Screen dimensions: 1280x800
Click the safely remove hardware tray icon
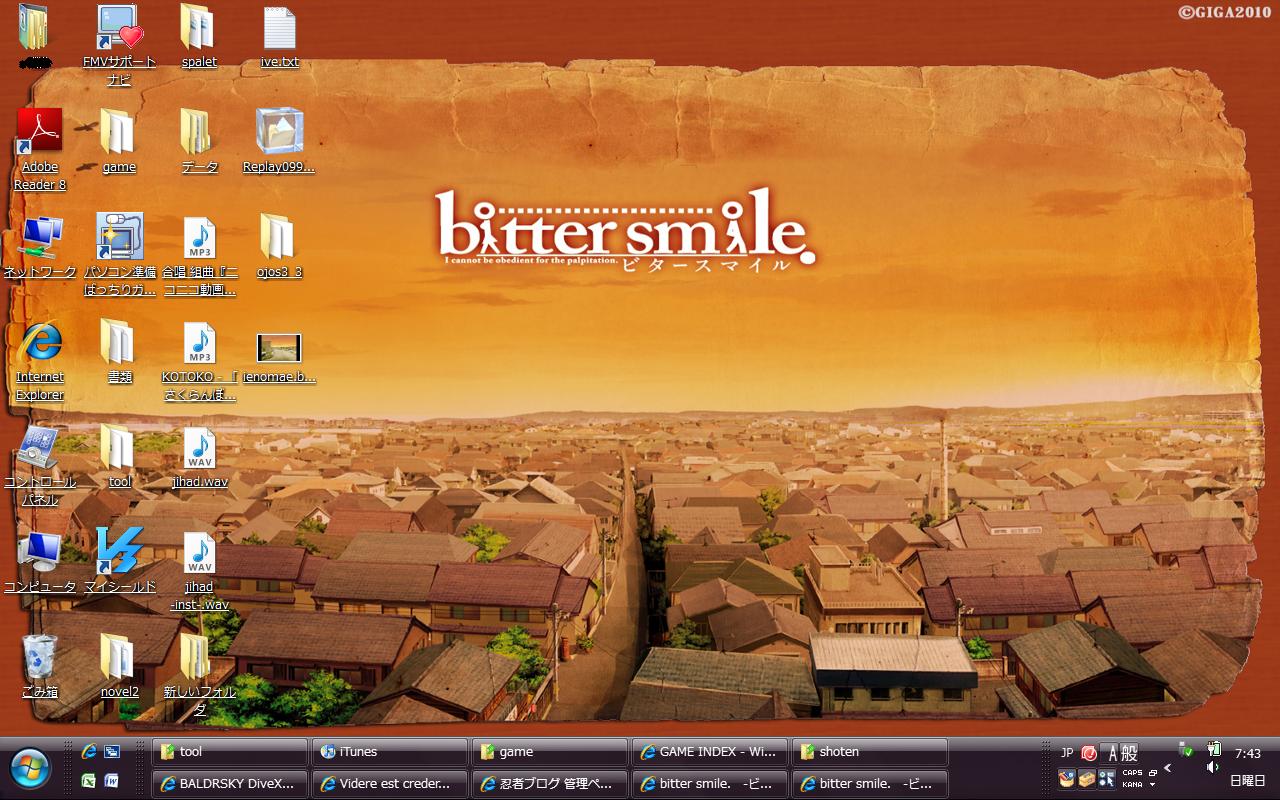point(1186,749)
